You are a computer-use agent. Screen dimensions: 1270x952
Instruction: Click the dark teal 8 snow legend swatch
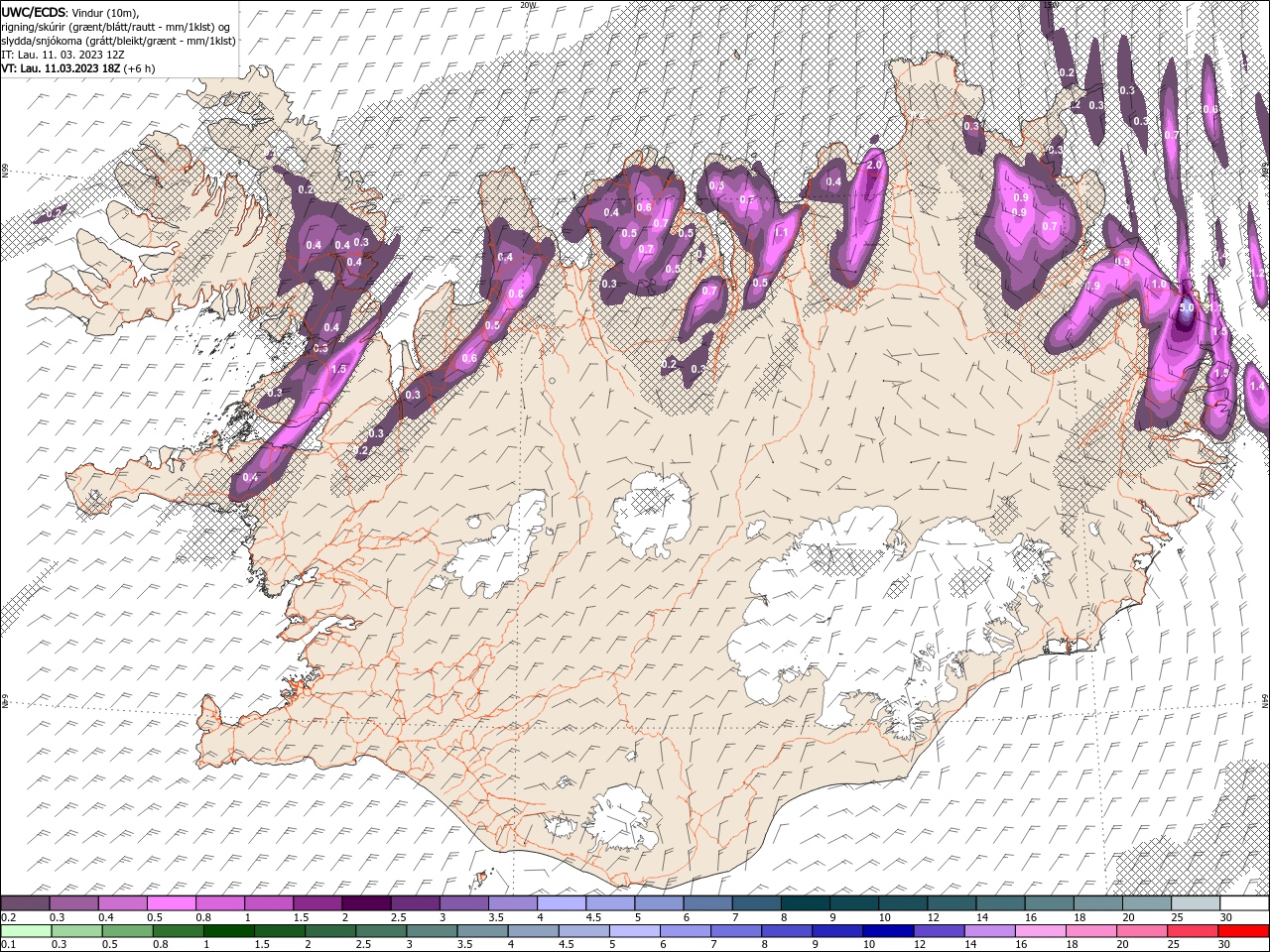[805, 903]
